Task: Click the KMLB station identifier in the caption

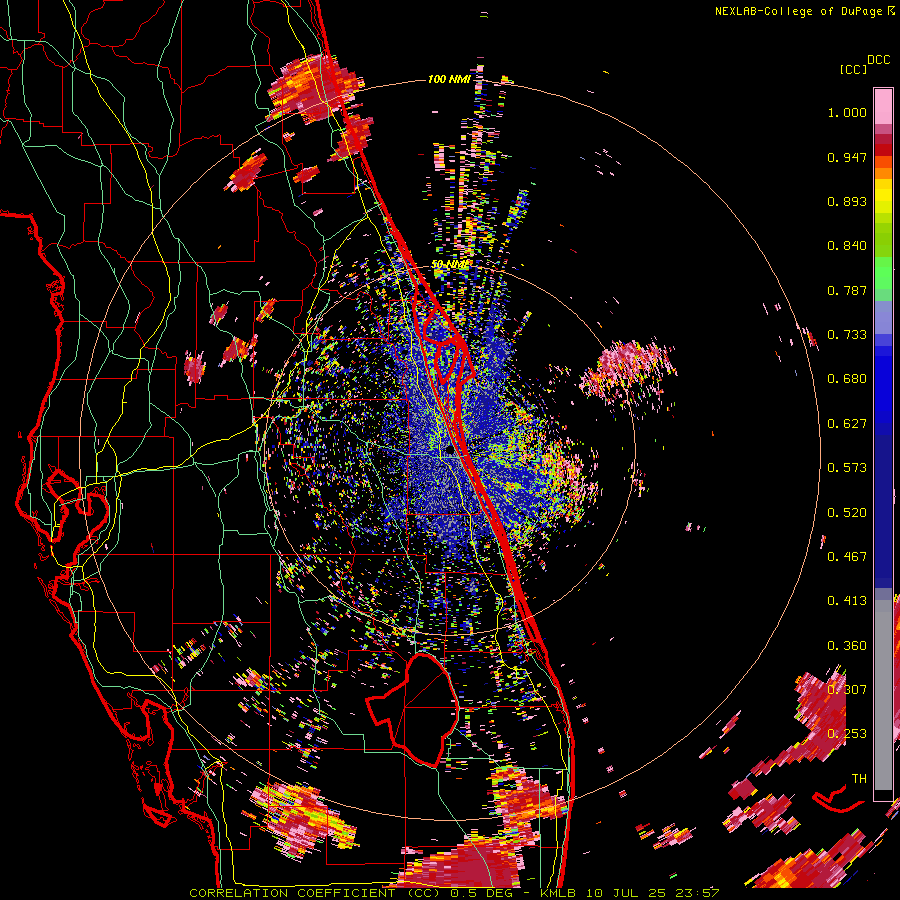Action: 560,893
